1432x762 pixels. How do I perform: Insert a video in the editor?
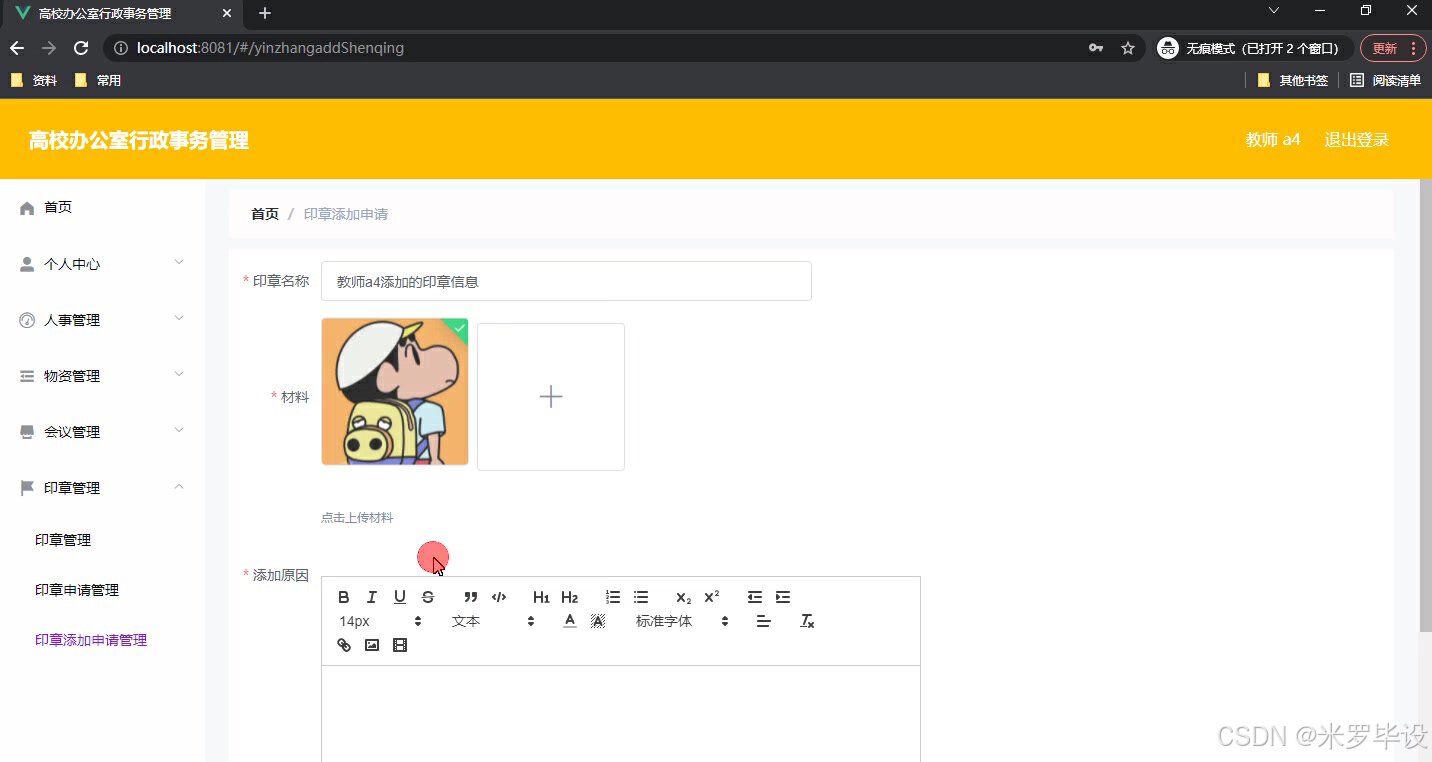tap(400, 645)
